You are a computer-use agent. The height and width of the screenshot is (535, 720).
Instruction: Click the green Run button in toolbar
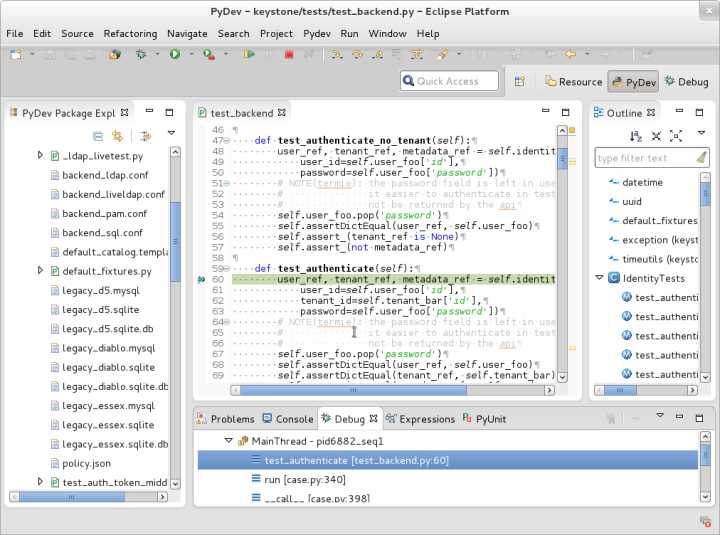(x=175, y=54)
